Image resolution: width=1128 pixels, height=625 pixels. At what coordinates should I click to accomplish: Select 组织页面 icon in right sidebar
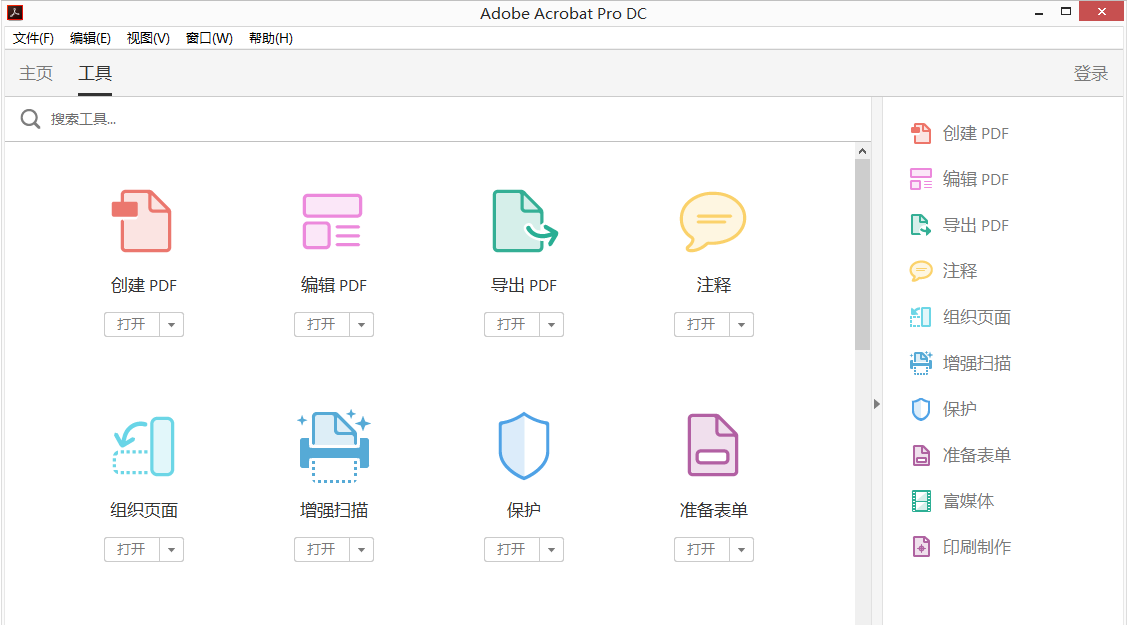pyautogui.click(x=921, y=317)
